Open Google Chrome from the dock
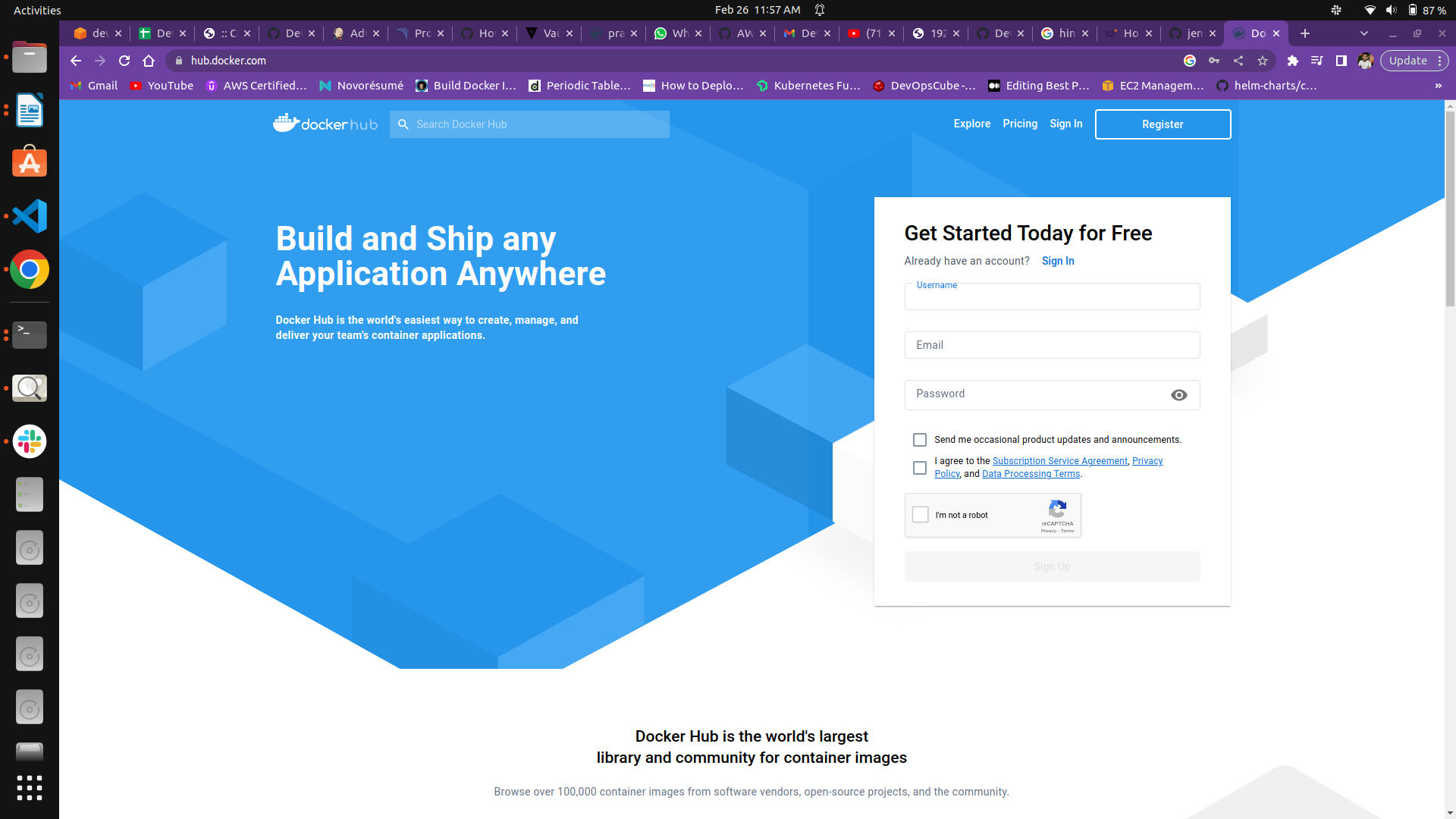Viewport: 1456px width, 819px height. pyautogui.click(x=30, y=269)
